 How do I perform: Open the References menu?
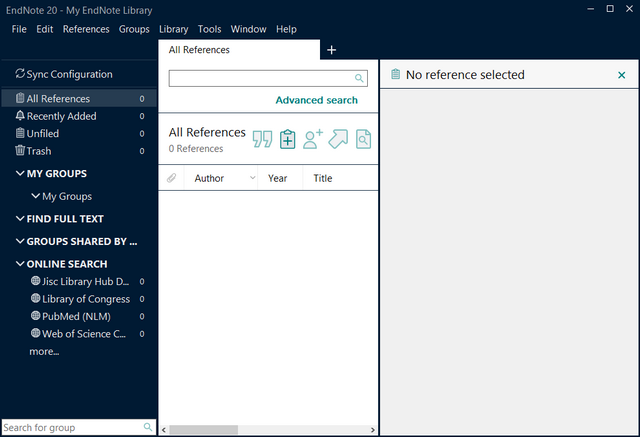(x=86, y=29)
